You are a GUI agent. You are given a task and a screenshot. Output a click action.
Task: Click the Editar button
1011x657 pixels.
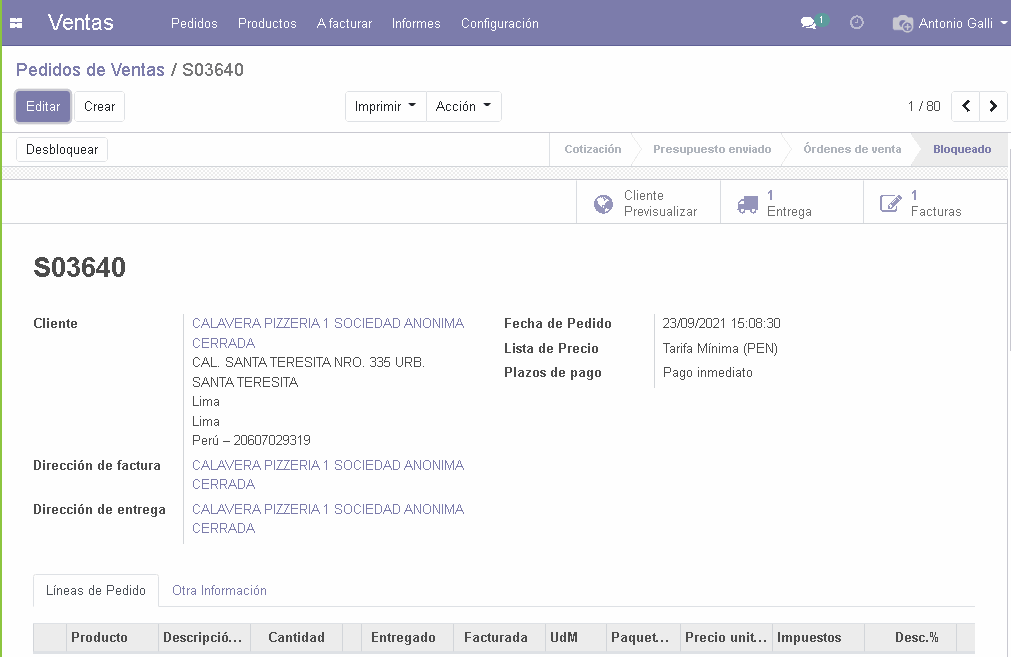click(x=43, y=106)
